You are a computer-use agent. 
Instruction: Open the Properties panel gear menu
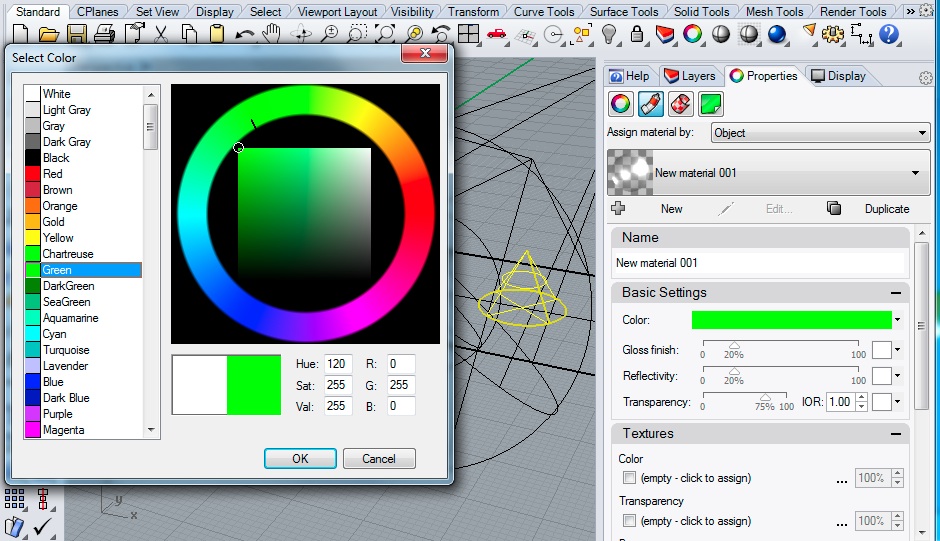click(926, 78)
